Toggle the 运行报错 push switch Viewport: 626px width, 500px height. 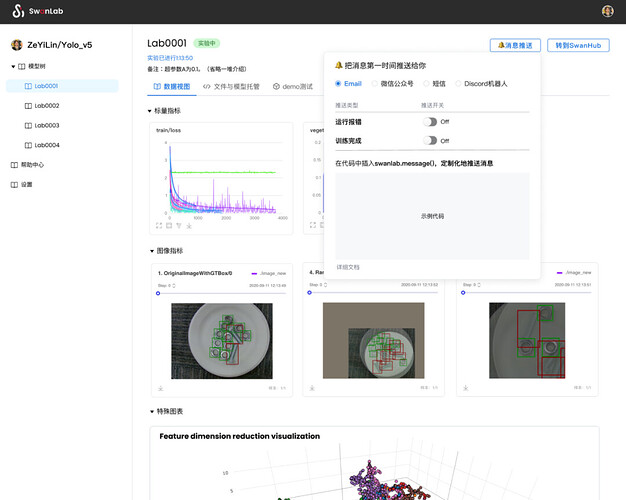430,121
